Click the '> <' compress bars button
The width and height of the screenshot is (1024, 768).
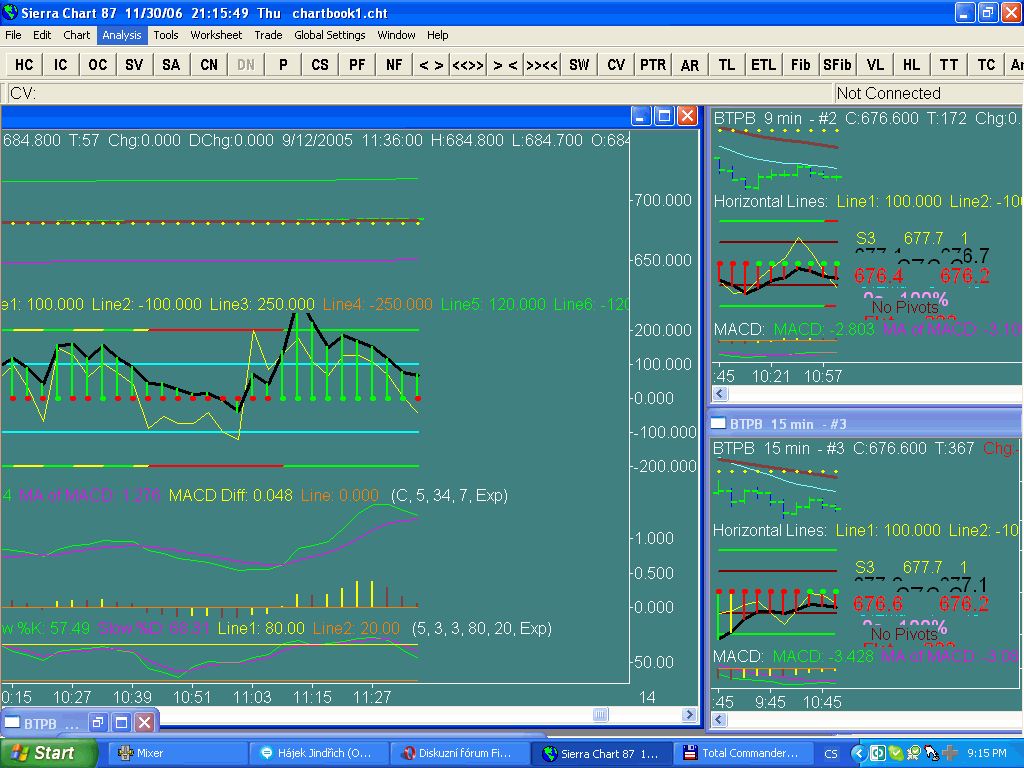(505, 64)
